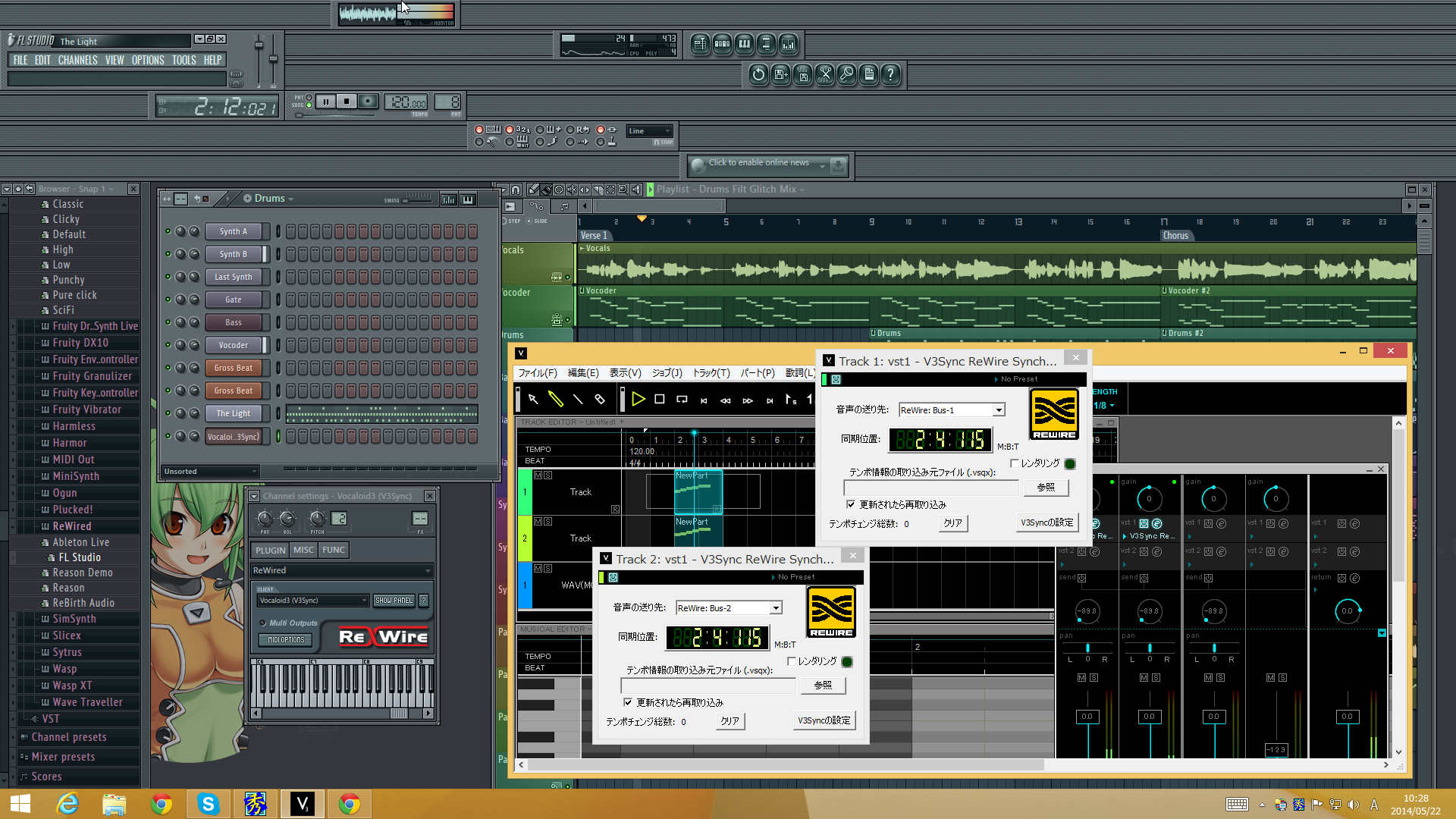Open the mixer view button in the toolbar
This screenshot has width=1456, height=819.
click(788, 44)
